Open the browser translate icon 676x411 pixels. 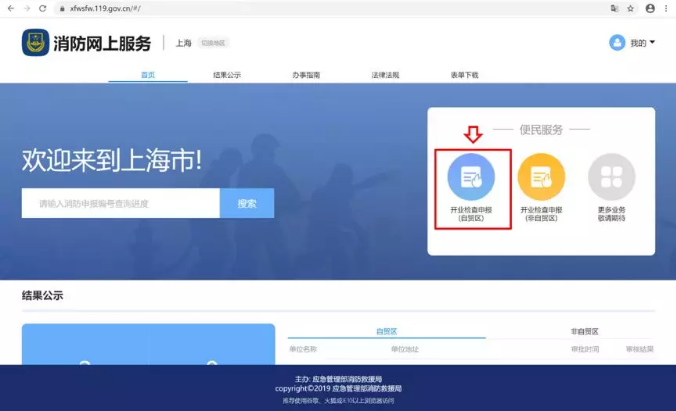tap(613, 8)
